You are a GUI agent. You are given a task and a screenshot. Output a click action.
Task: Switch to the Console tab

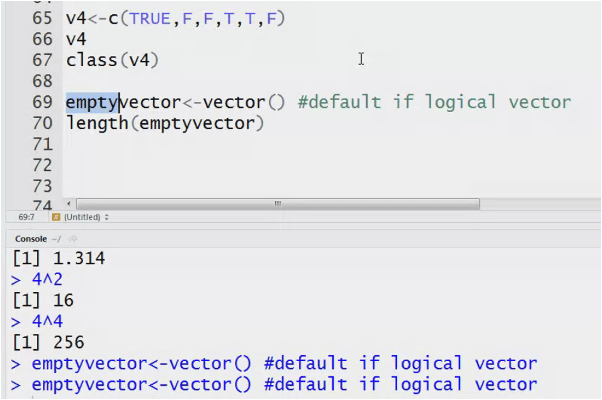[x=30, y=239]
